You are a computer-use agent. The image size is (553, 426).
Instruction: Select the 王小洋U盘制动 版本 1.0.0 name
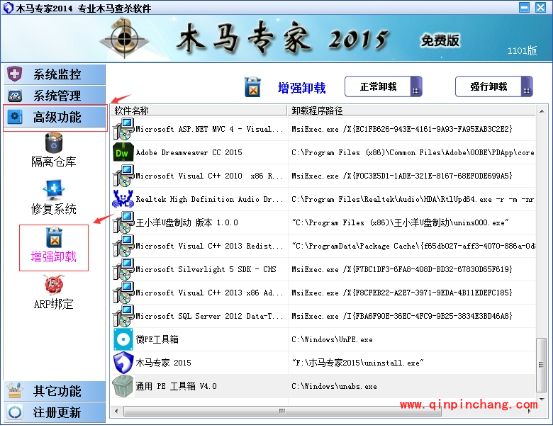[x=187, y=222]
